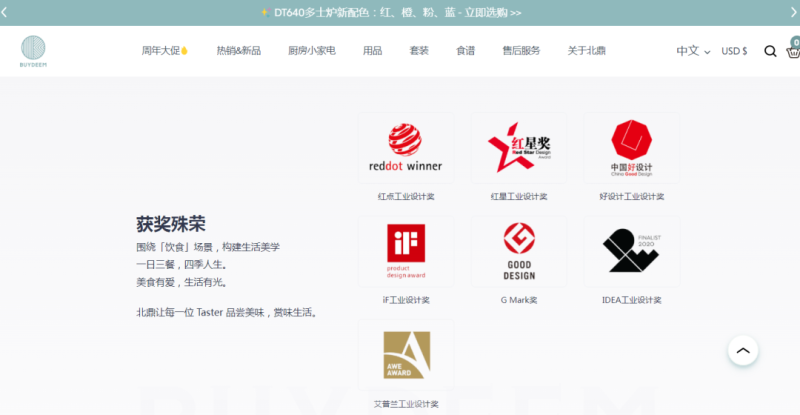
Task: Expand the 中文 language dropdown
Action: [693, 51]
